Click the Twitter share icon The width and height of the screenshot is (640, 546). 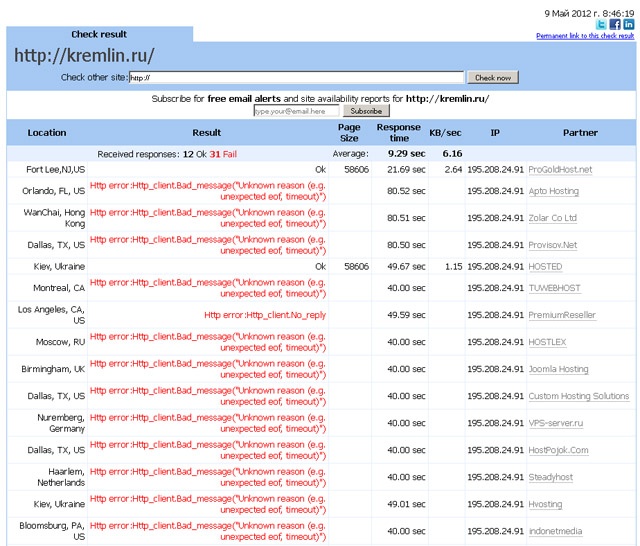[601, 24]
